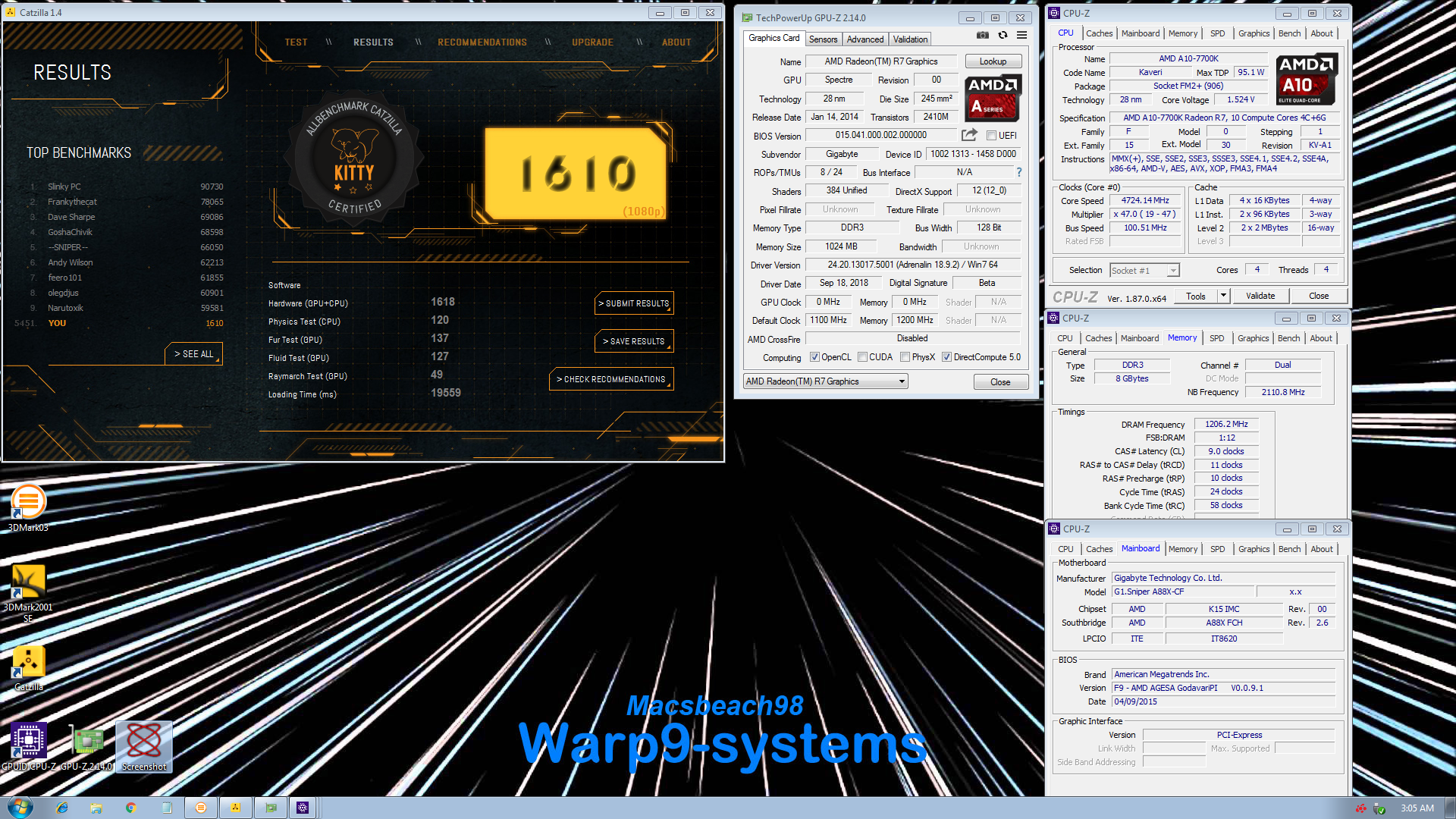Toggle the CUDA checkbox
The image size is (1456, 819).
coord(862,357)
